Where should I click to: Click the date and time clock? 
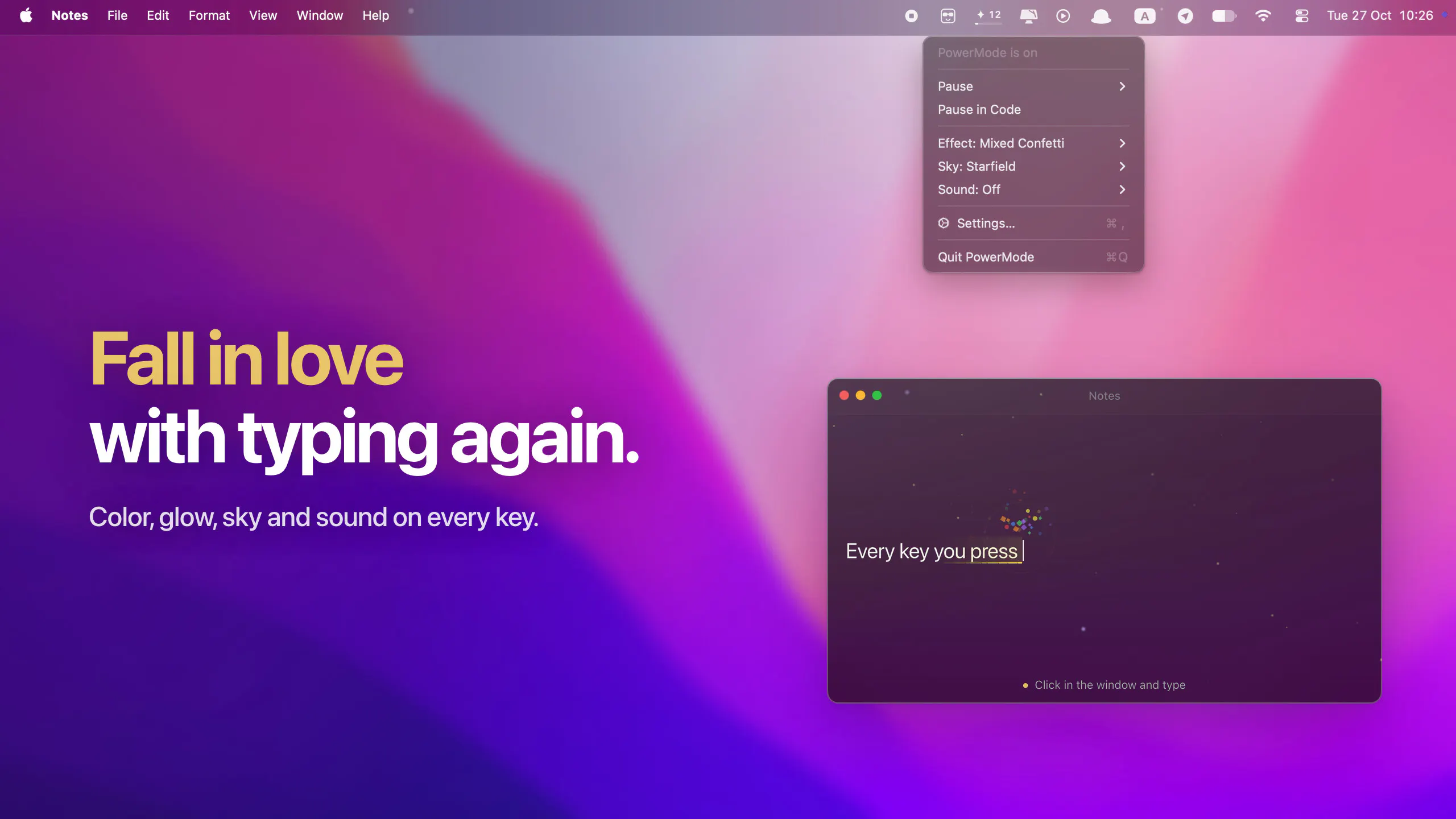point(1380,15)
